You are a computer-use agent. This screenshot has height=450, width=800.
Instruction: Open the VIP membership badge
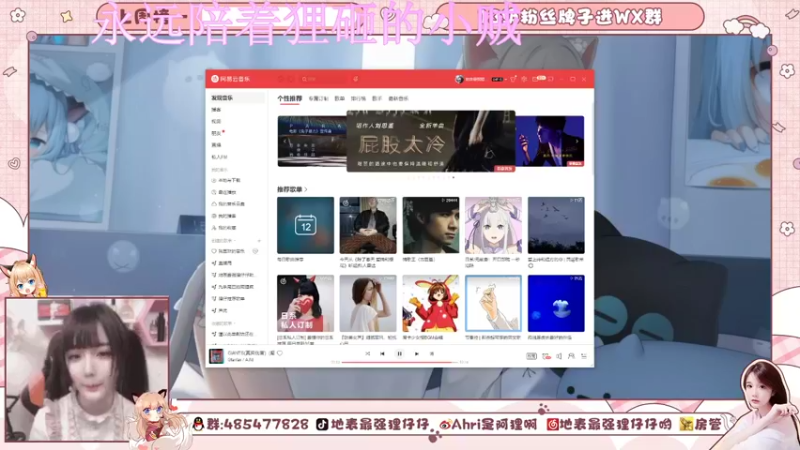[x=496, y=79]
